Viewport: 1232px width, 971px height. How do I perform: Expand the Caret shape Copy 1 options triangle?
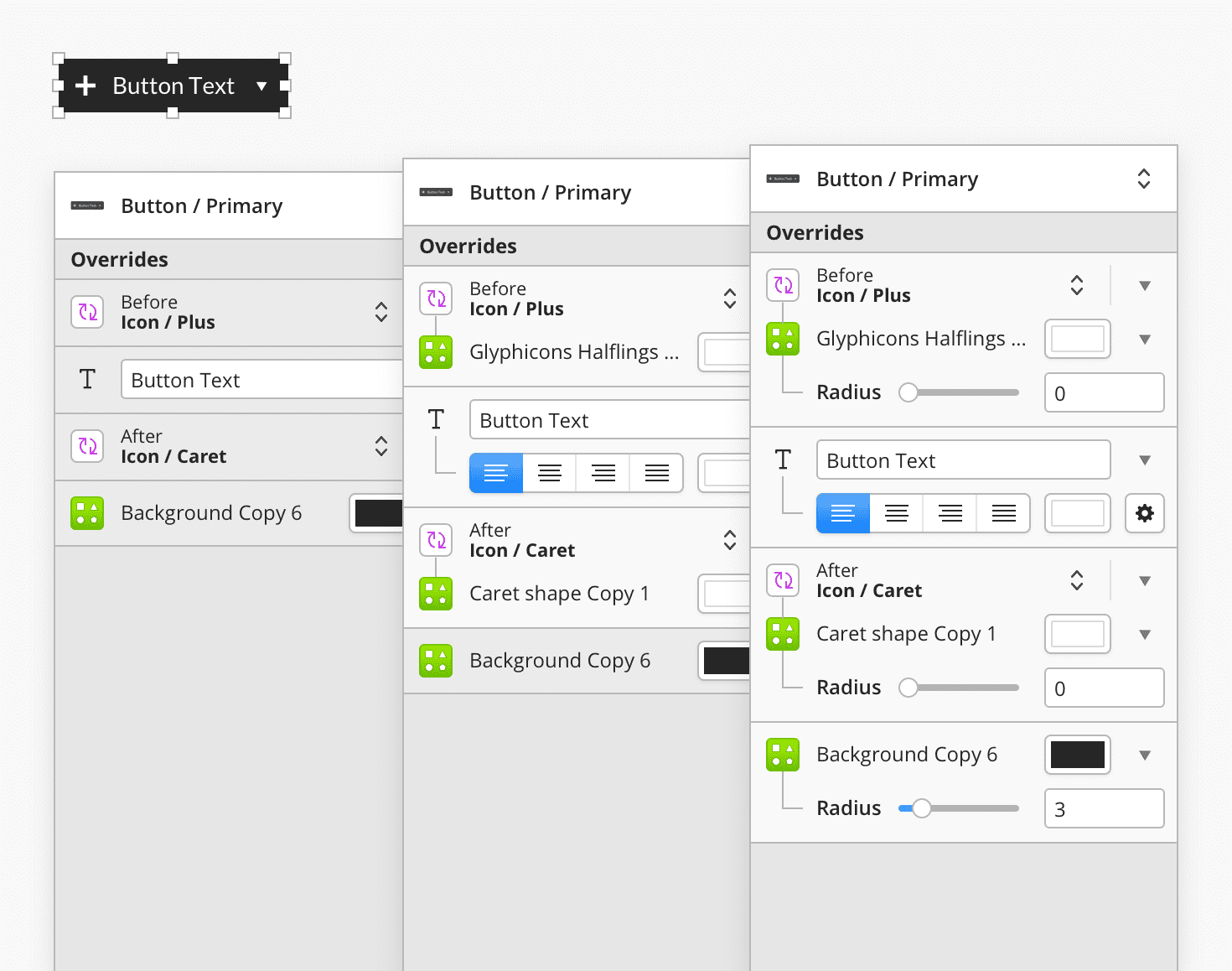click(x=1145, y=635)
